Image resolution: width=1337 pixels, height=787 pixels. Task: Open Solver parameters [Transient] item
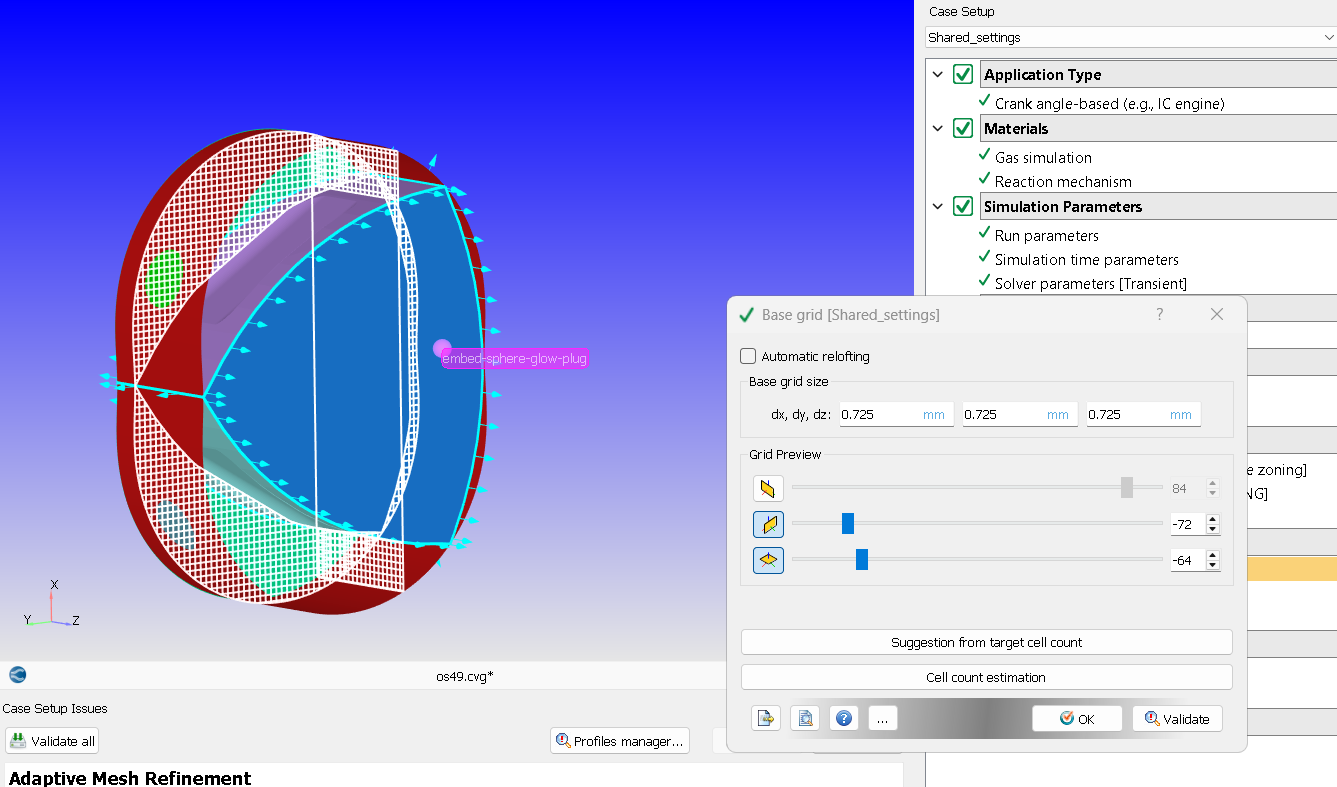point(1090,283)
